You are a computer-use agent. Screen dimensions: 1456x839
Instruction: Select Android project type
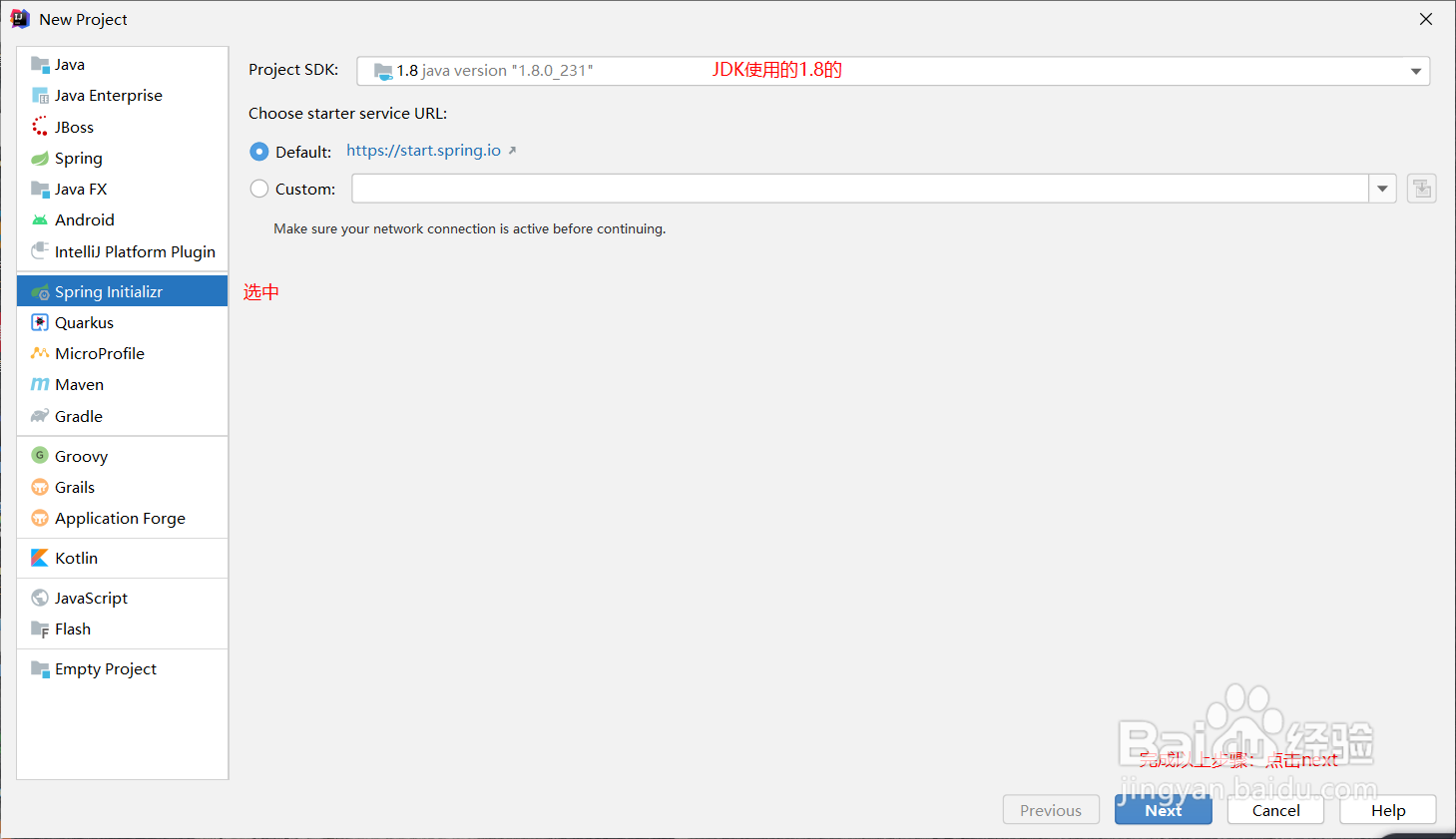(x=123, y=219)
